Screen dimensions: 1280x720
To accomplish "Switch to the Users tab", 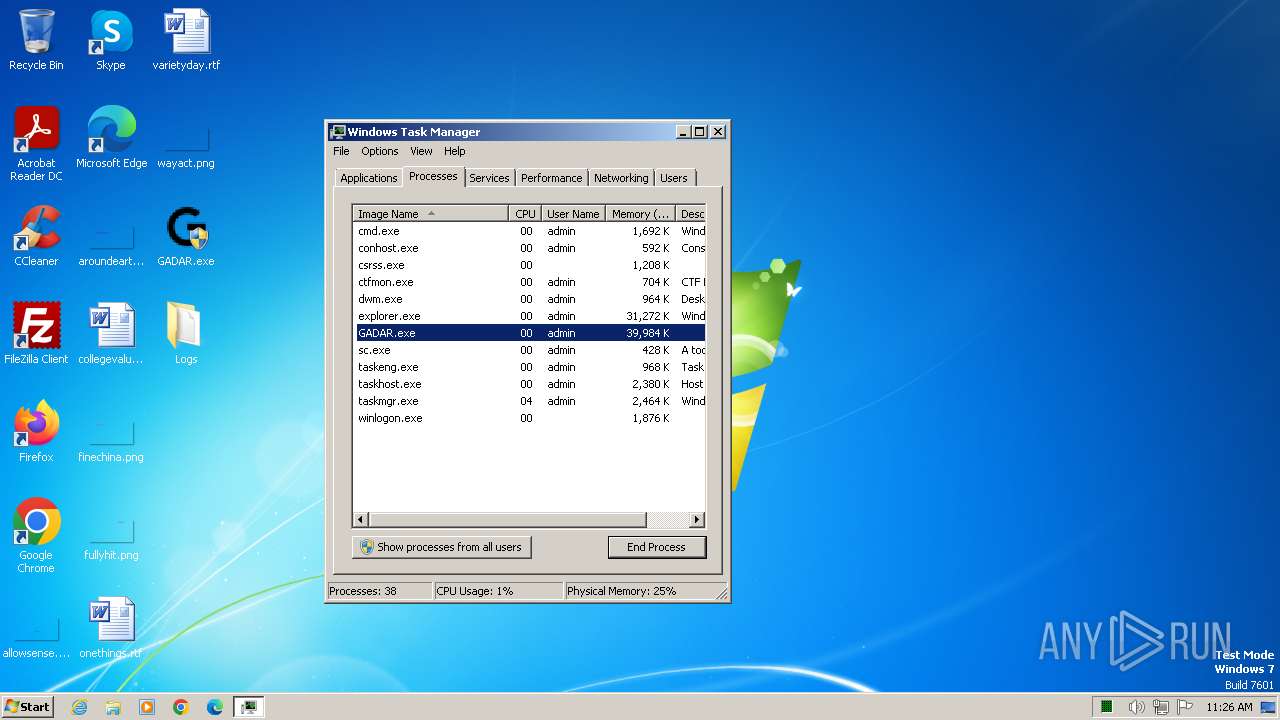I will pyautogui.click(x=674, y=178).
